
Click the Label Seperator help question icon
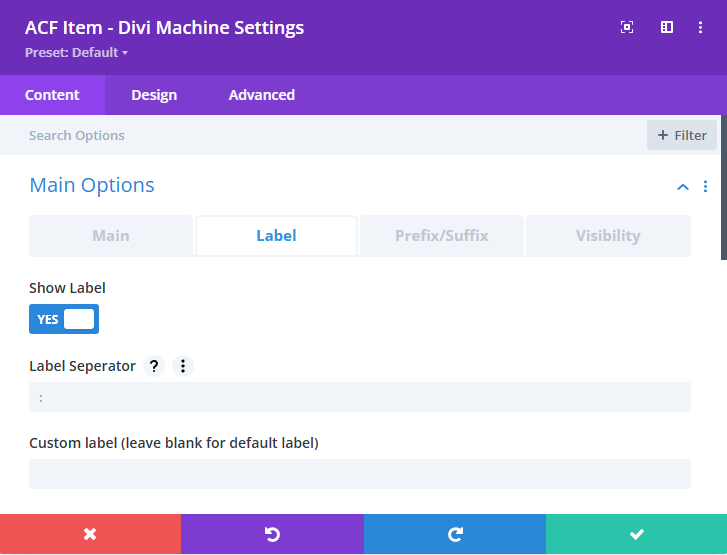point(154,366)
